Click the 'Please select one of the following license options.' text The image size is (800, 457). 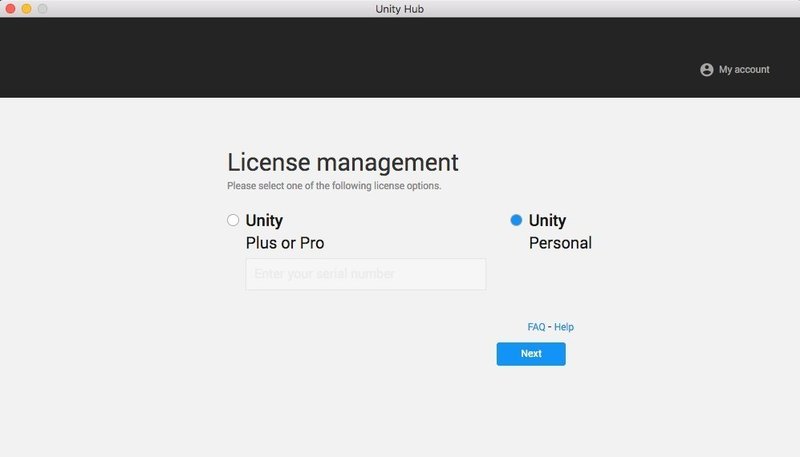pos(334,186)
